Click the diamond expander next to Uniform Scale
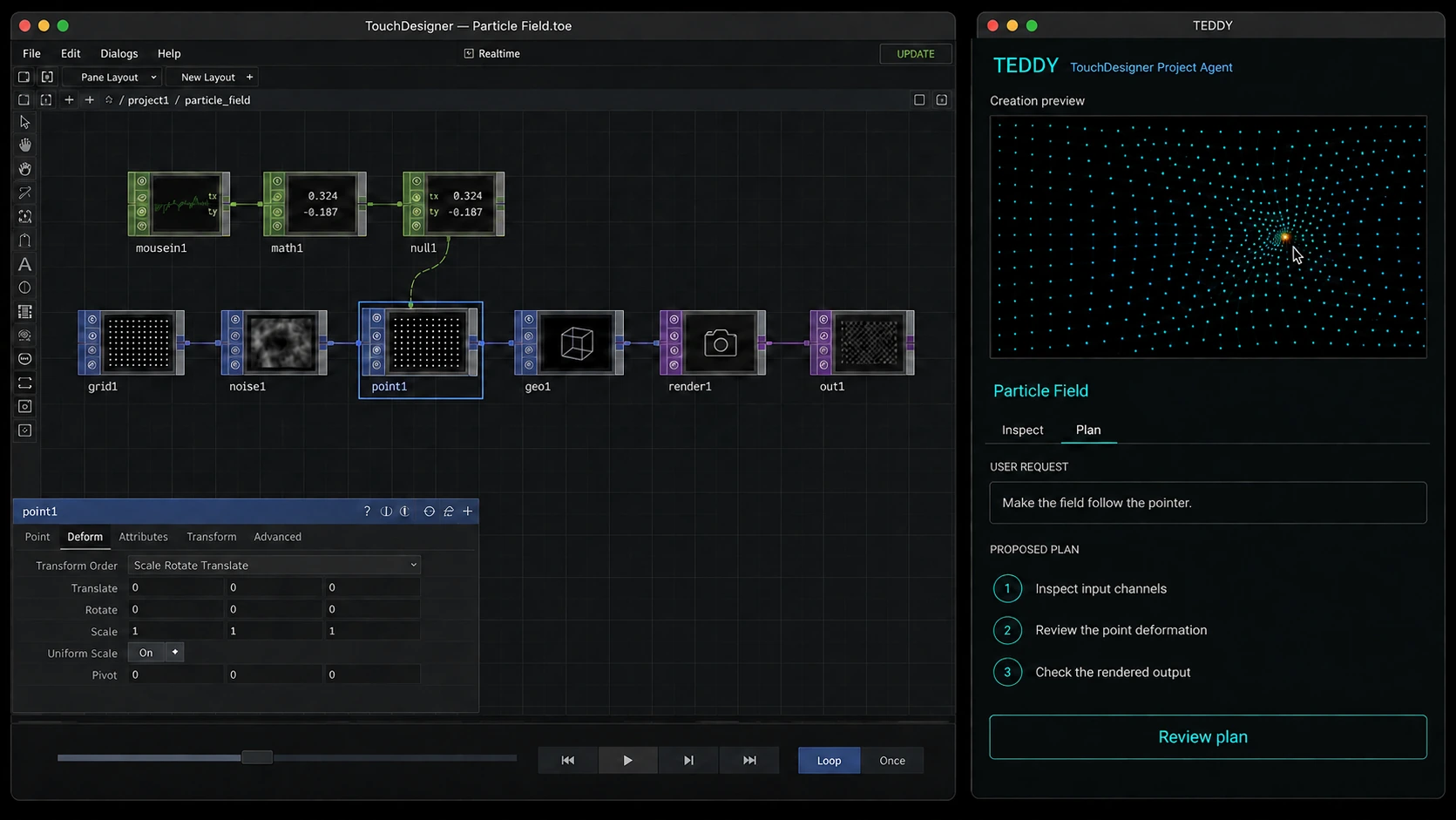Screen dimensions: 1456x820 [x=175, y=653]
